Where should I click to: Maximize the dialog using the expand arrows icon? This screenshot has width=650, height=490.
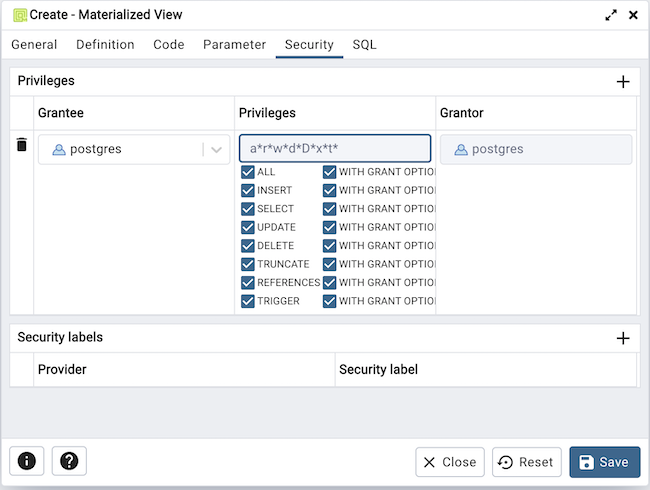coord(611,15)
